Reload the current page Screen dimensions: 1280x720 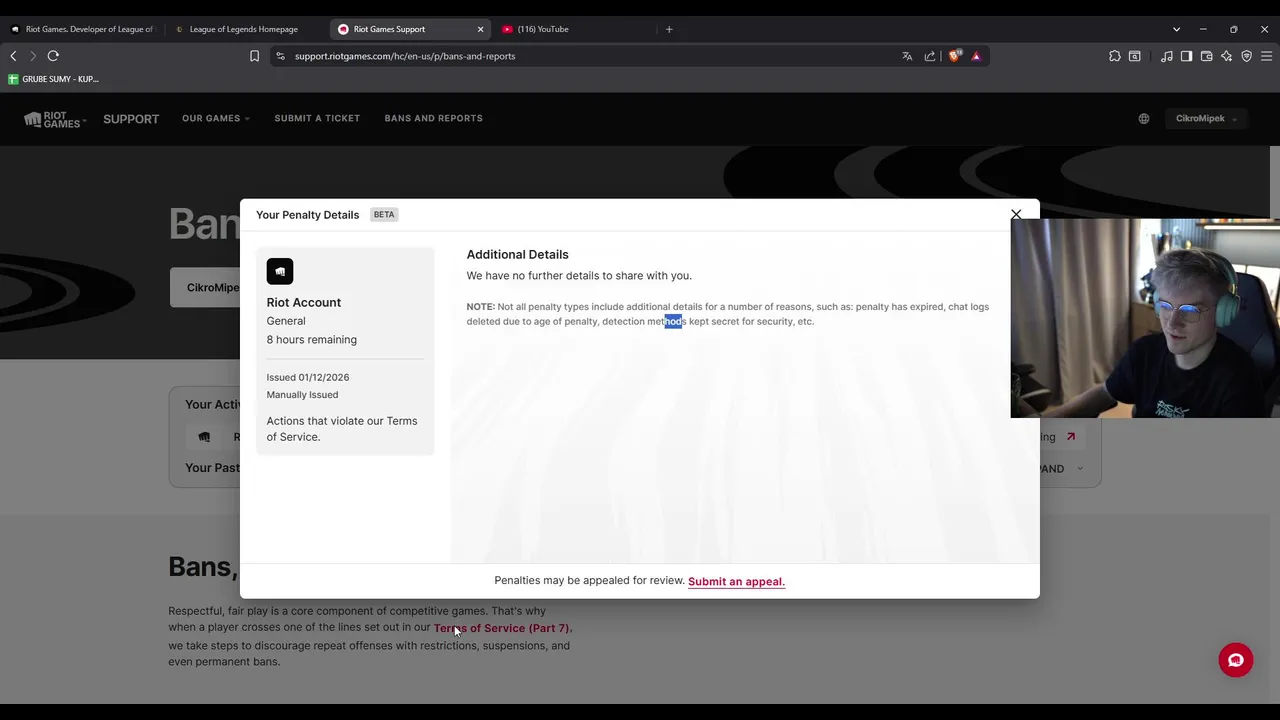[x=53, y=56]
